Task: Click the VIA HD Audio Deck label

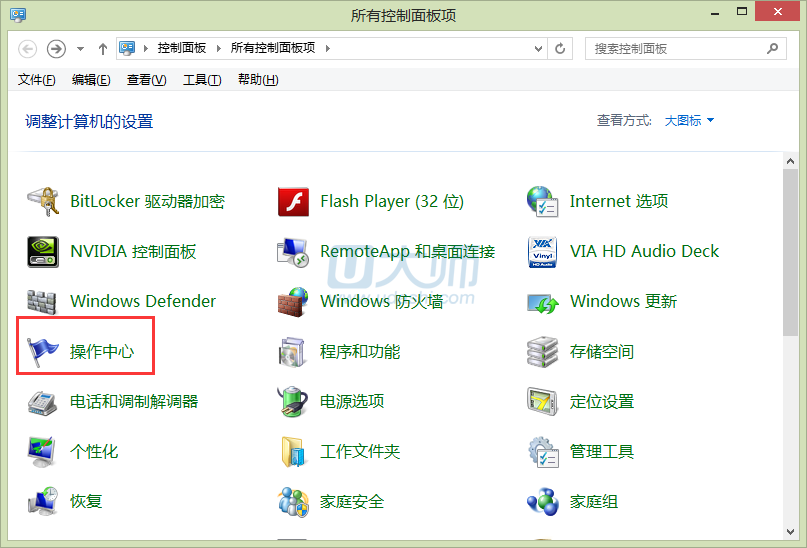Action: (x=644, y=251)
